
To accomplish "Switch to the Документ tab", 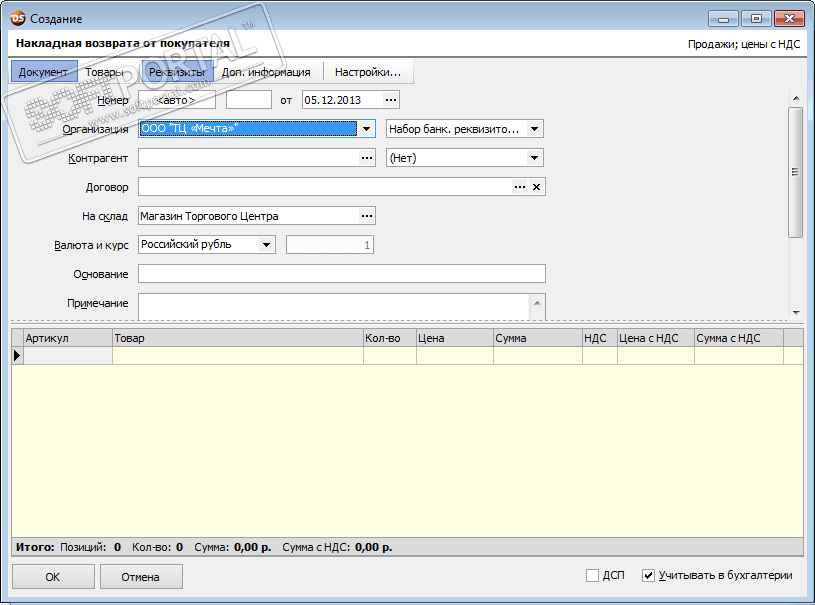I will [x=43, y=72].
